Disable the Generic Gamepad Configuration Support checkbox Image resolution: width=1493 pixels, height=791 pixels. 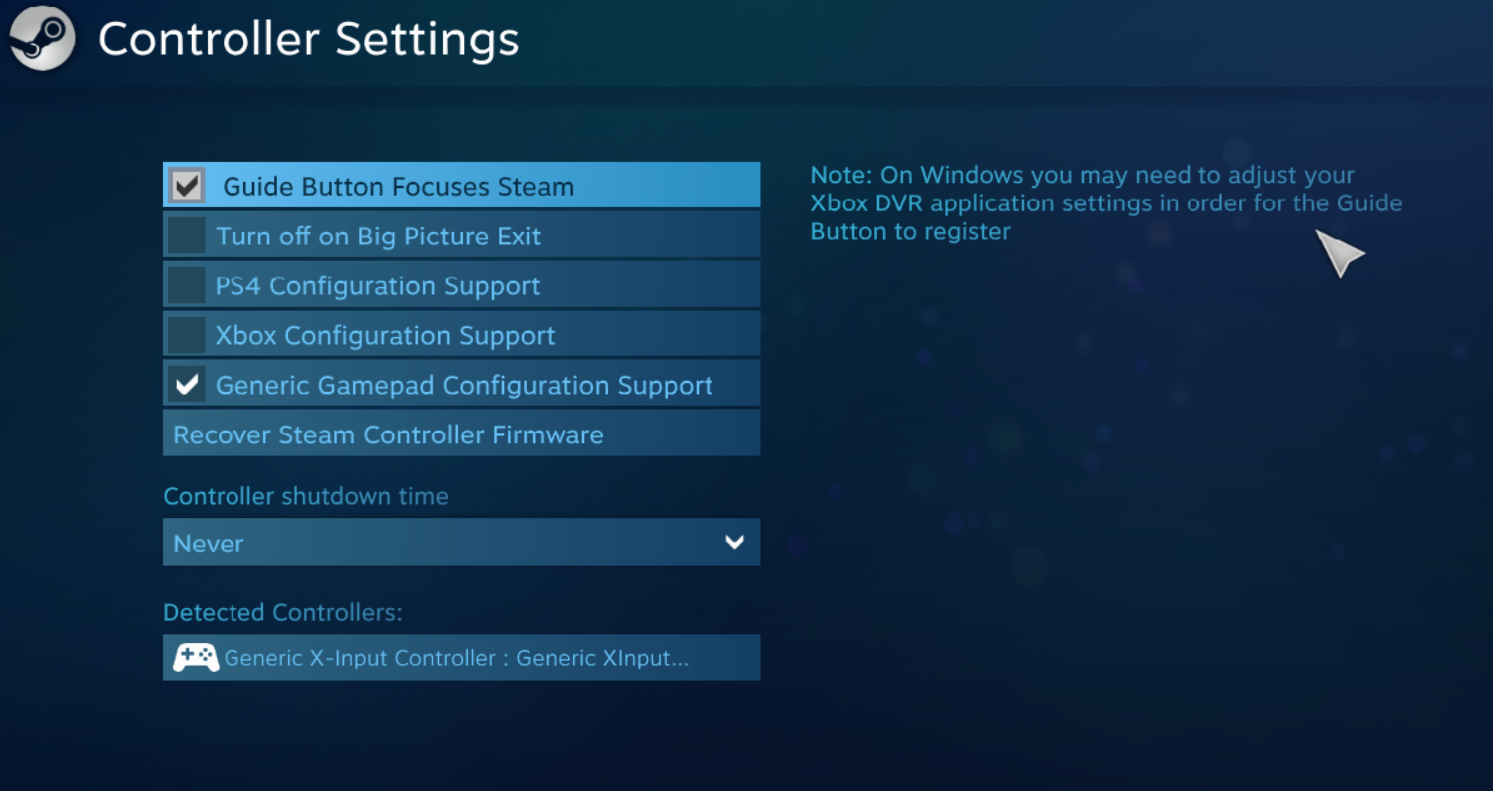pos(187,385)
